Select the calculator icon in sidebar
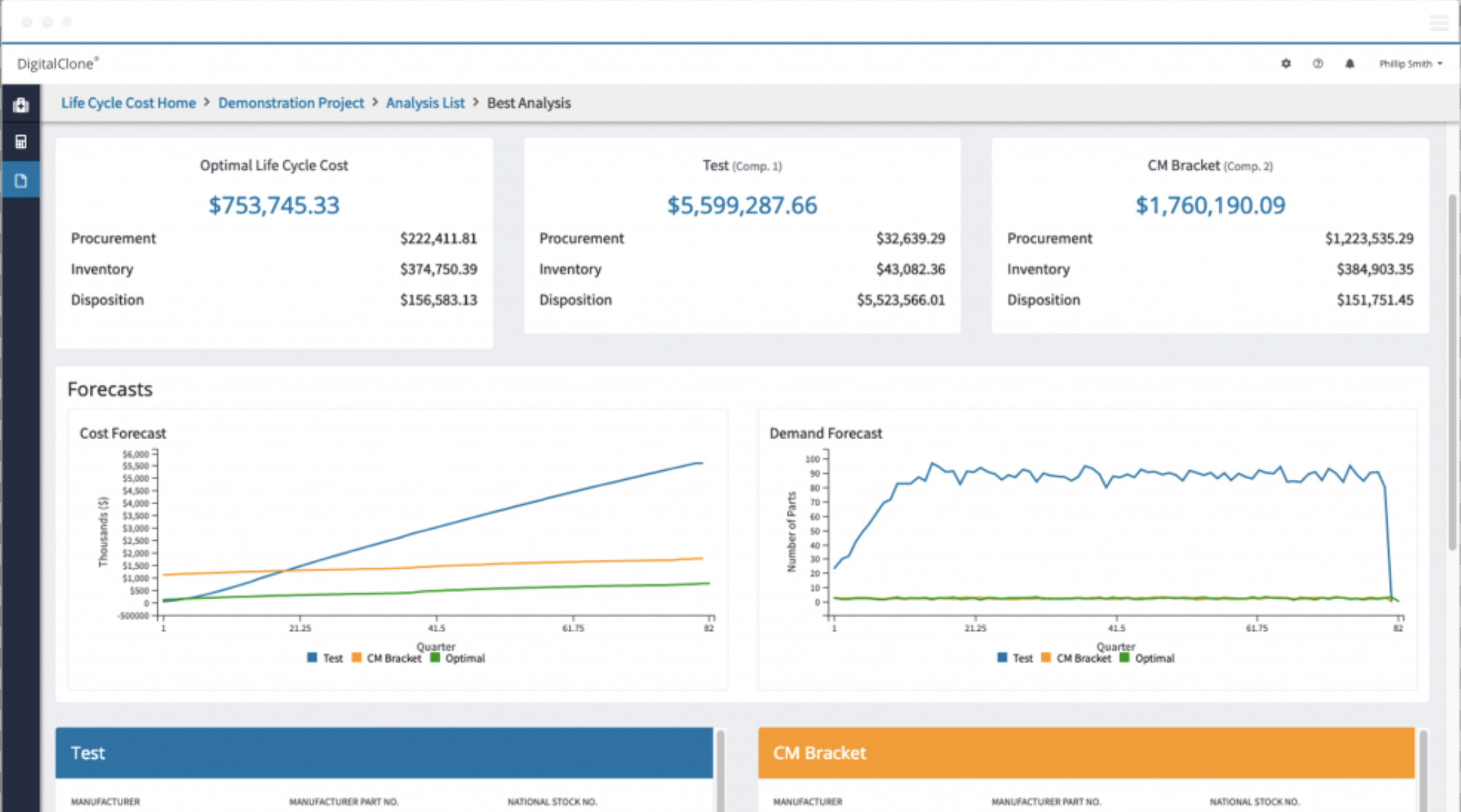Viewport: 1461px width, 812px height. [21, 142]
